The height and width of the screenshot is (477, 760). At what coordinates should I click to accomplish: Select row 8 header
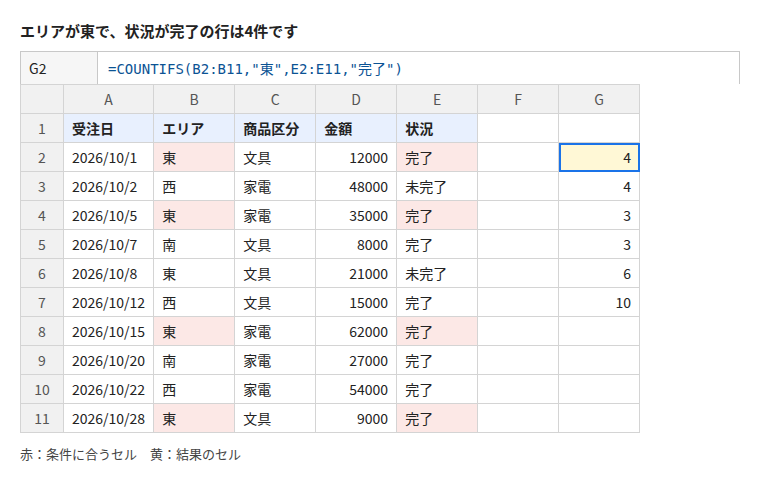pos(42,332)
